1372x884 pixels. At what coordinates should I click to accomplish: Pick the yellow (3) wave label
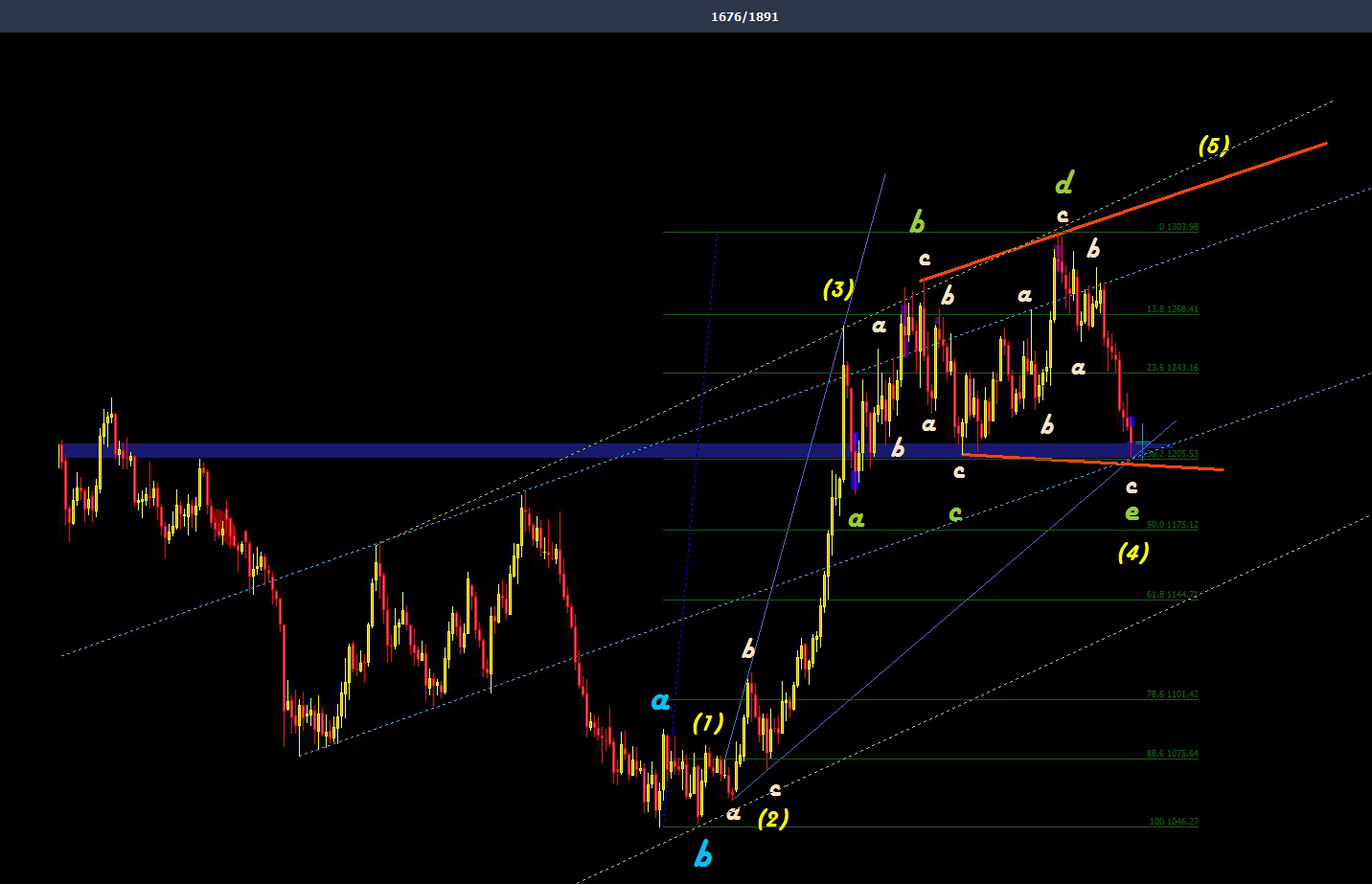tap(838, 289)
